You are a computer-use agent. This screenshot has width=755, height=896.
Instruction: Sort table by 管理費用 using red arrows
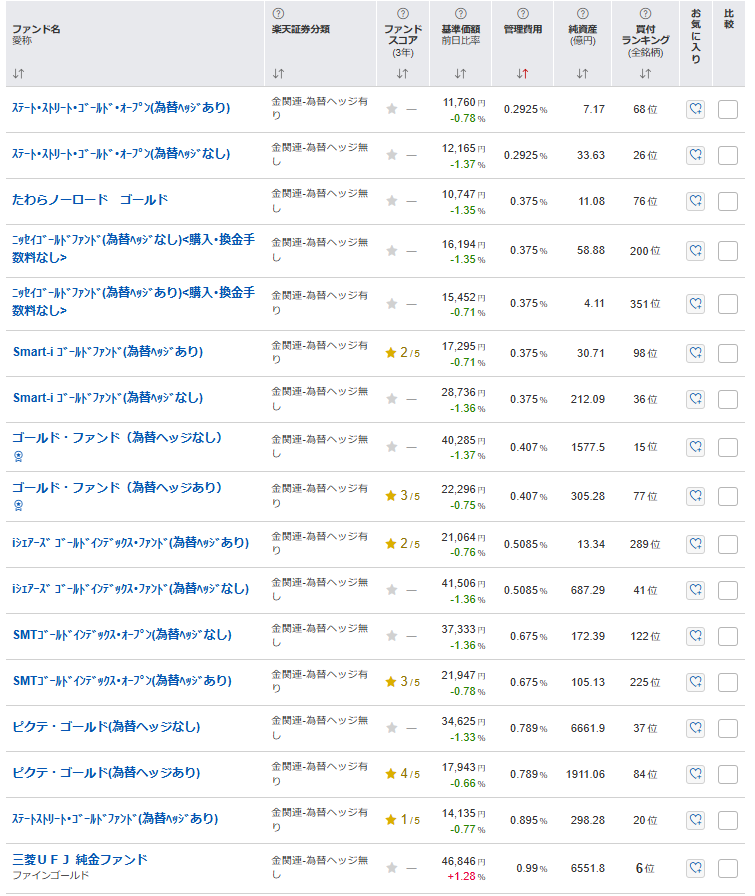point(523,74)
